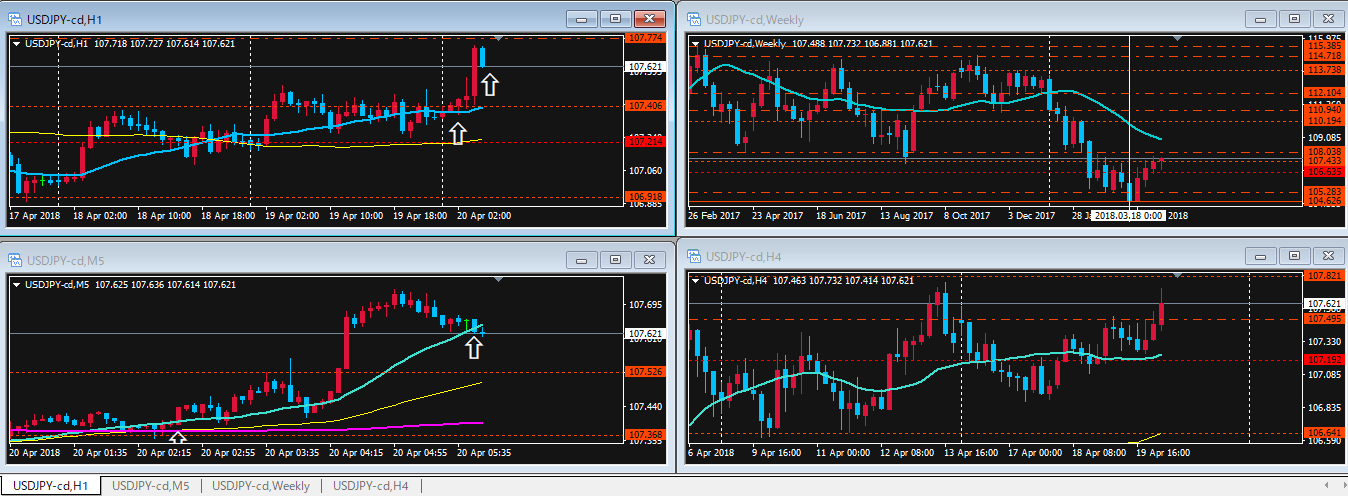
Task: Click the 106.918 price label in H1 chart
Action: (645, 196)
